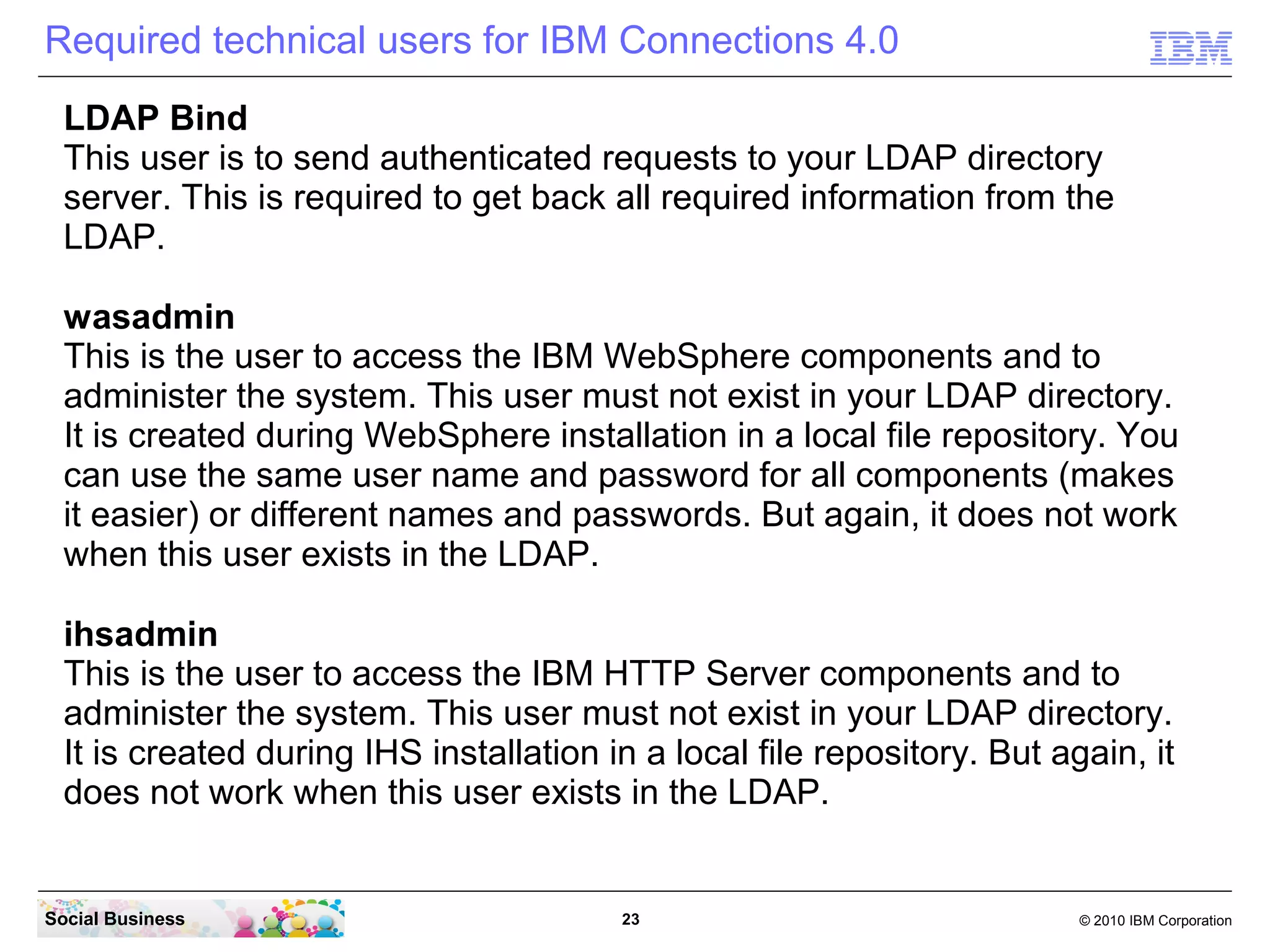
Task: Click the IBM logo in the header
Action: [1191, 48]
